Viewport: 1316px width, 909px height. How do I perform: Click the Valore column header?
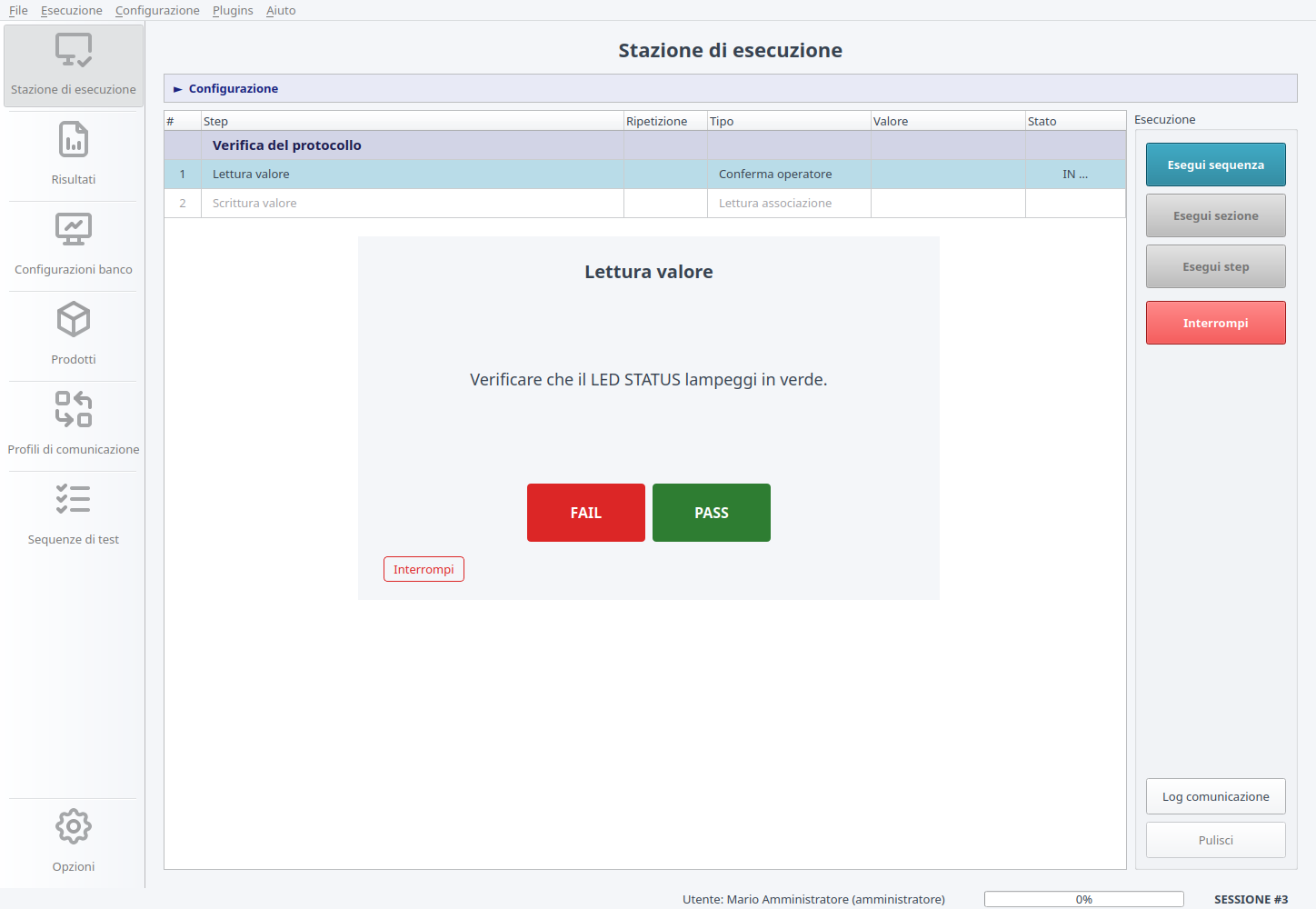[948, 121]
